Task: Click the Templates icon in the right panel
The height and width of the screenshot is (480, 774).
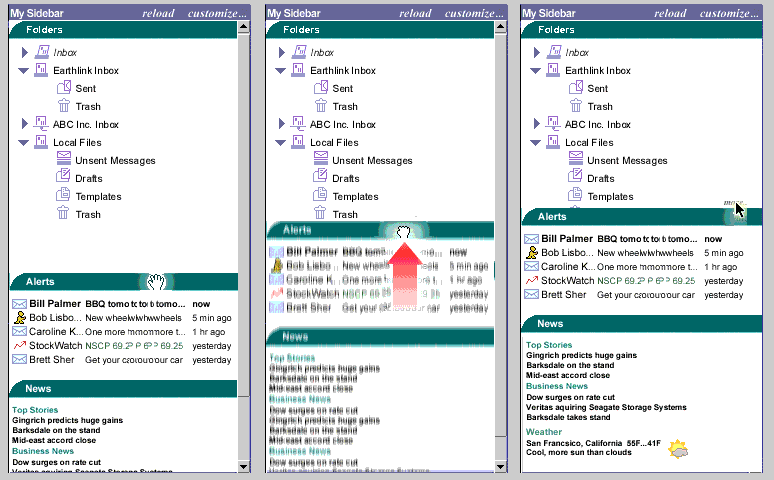Action: point(575,194)
